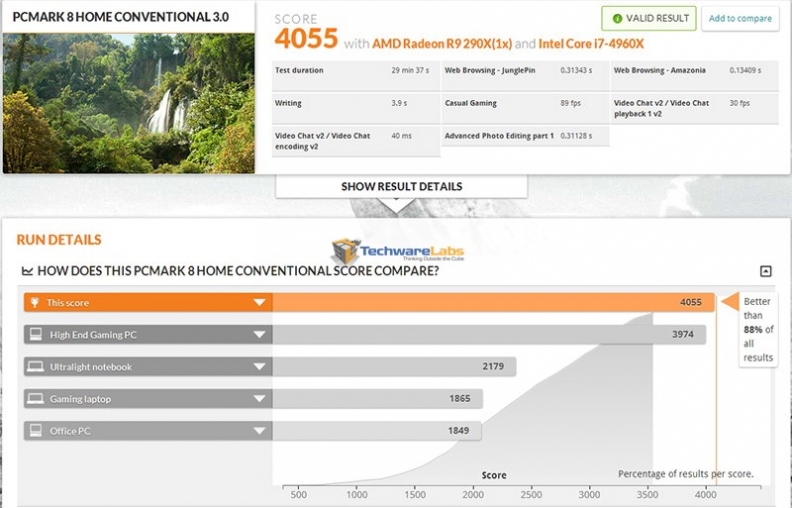792x508 pixels.
Task: Click the 2000 tick on the score axis
Action: [473, 494]
